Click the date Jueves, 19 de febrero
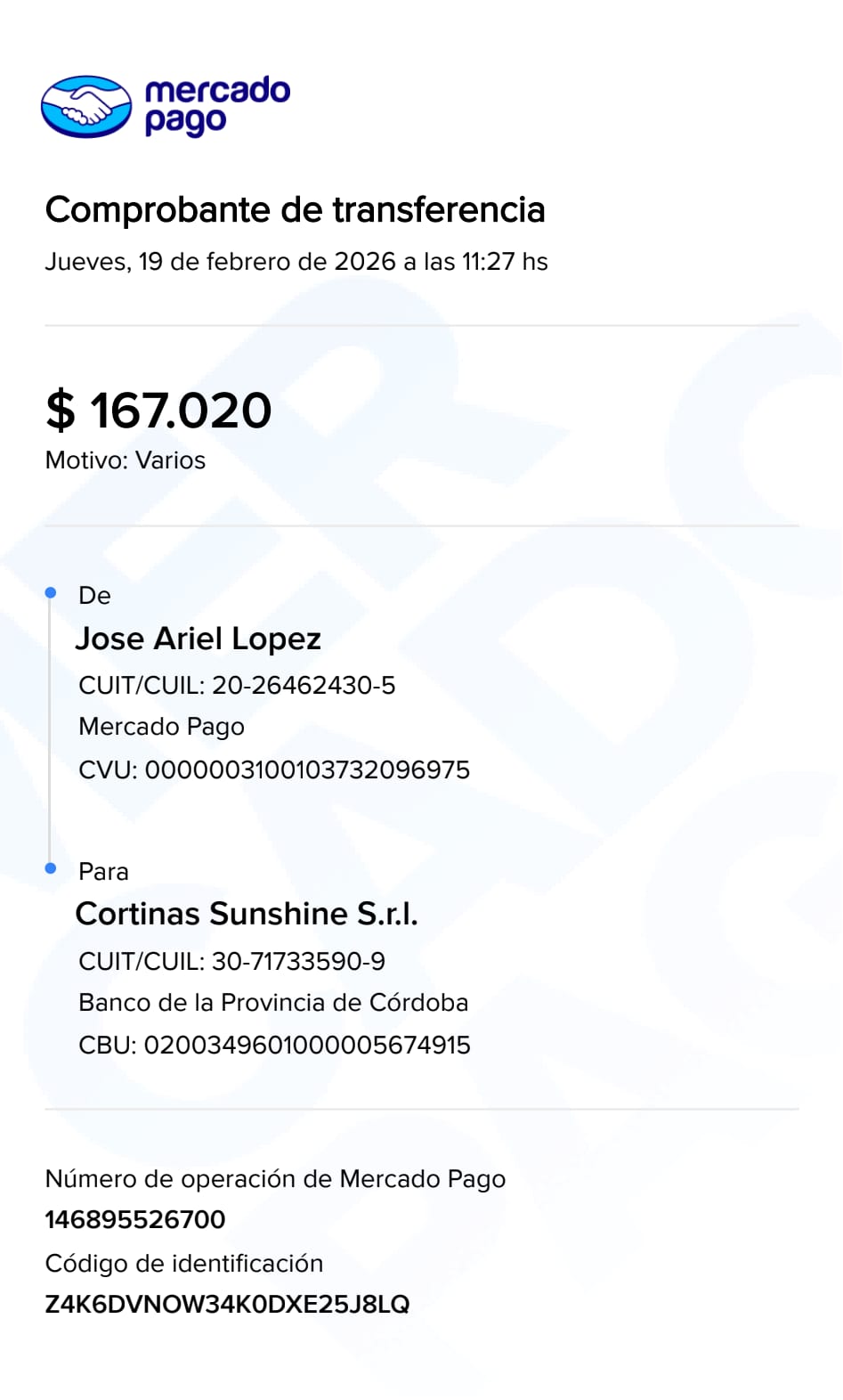The width and height of the screenshot is (843, 1400). point(296,262)
